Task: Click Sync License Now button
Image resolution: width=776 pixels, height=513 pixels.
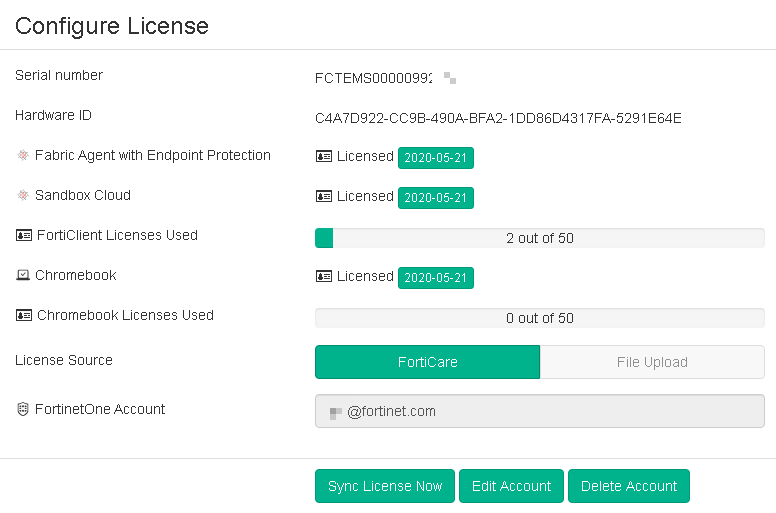Action: (x=385, y=486)
